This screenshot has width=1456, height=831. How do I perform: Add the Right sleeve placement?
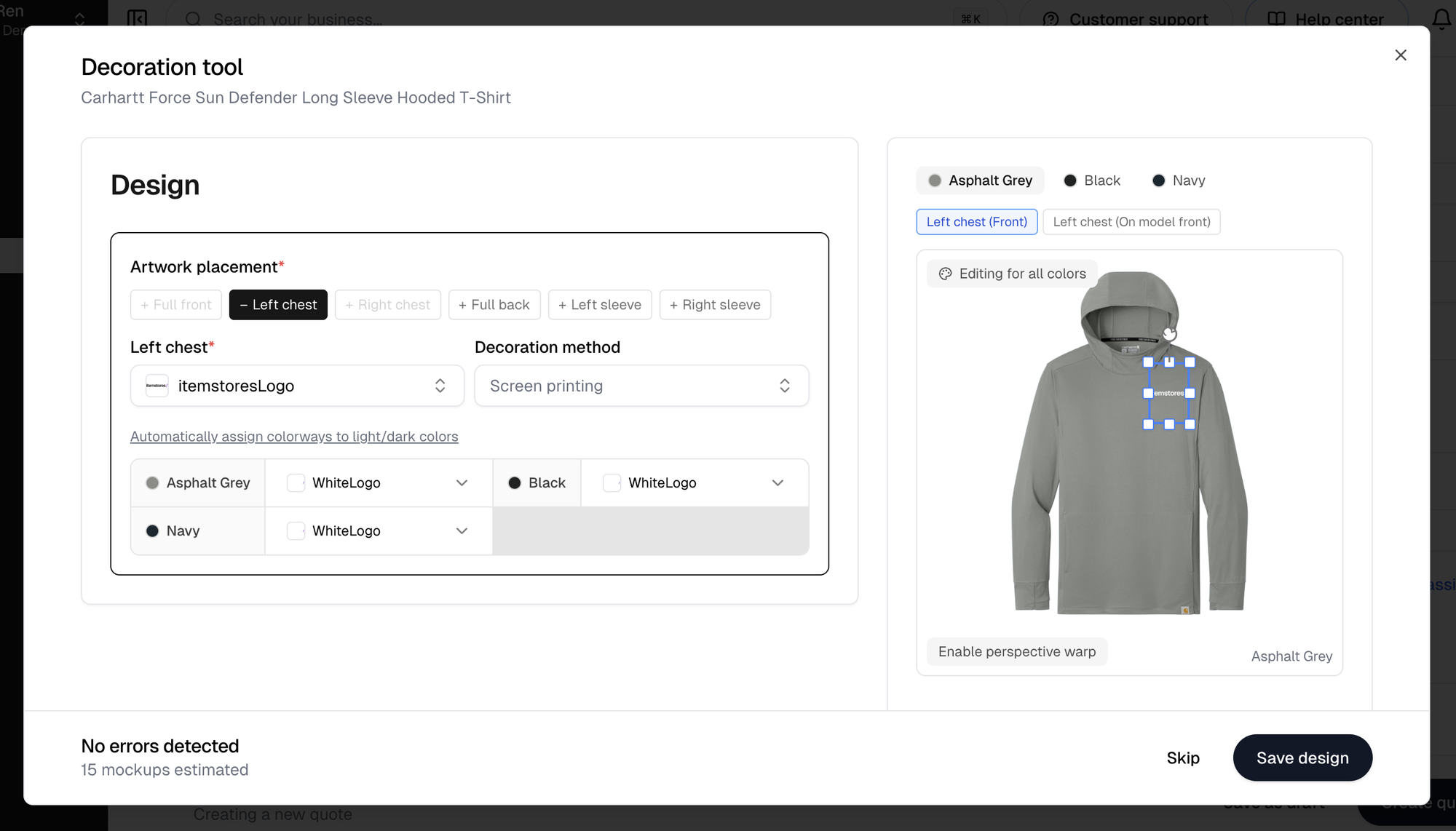pos(715,305)
